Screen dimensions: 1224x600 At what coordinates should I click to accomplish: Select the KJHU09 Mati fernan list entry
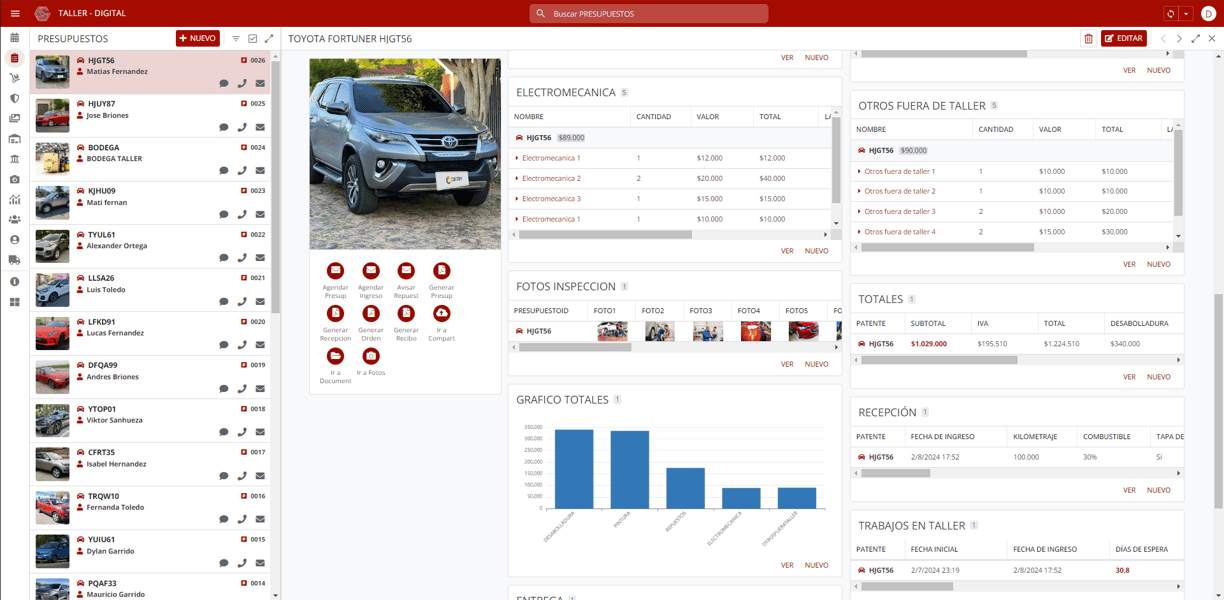point(151,203)
